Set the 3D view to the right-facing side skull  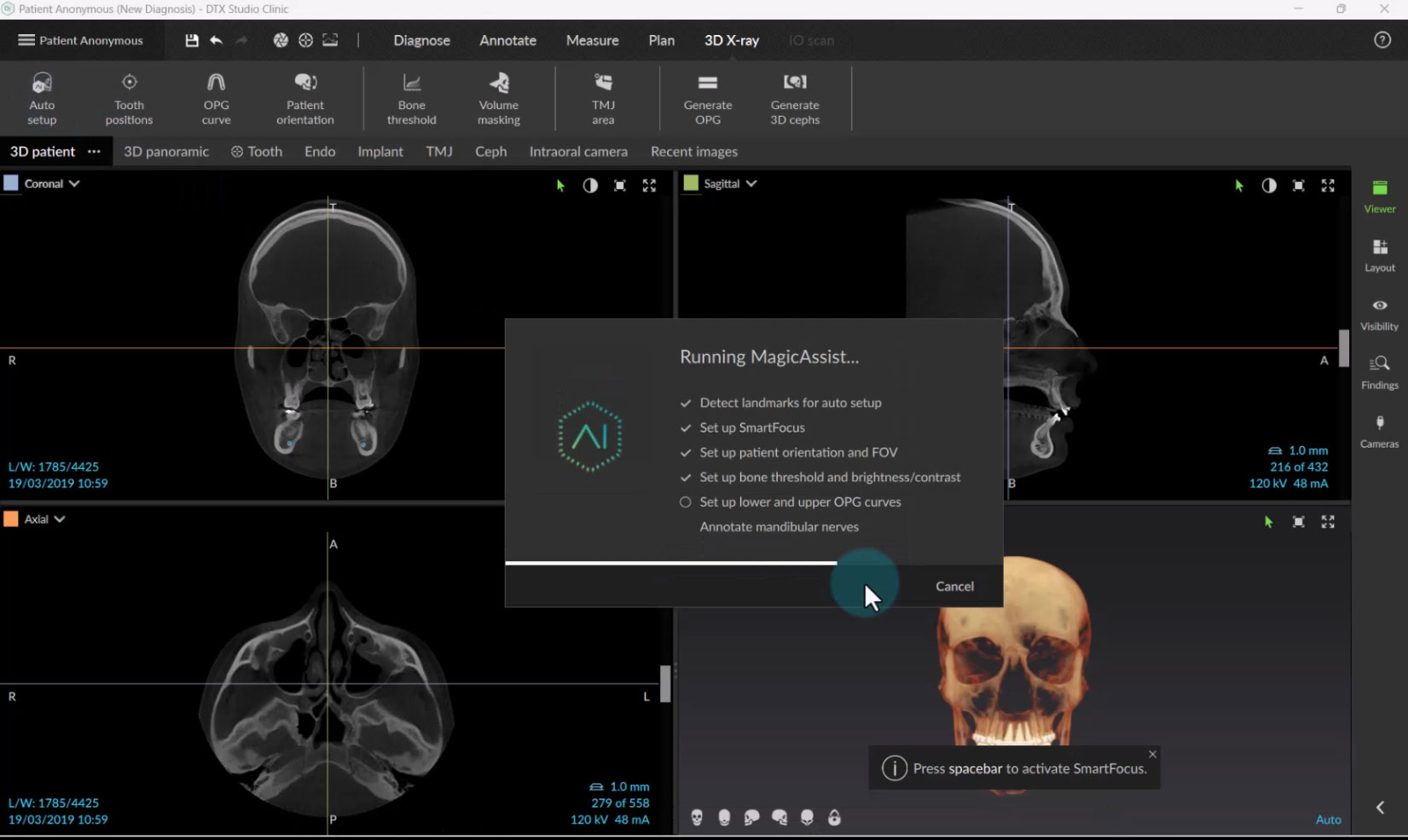point(779,818)
